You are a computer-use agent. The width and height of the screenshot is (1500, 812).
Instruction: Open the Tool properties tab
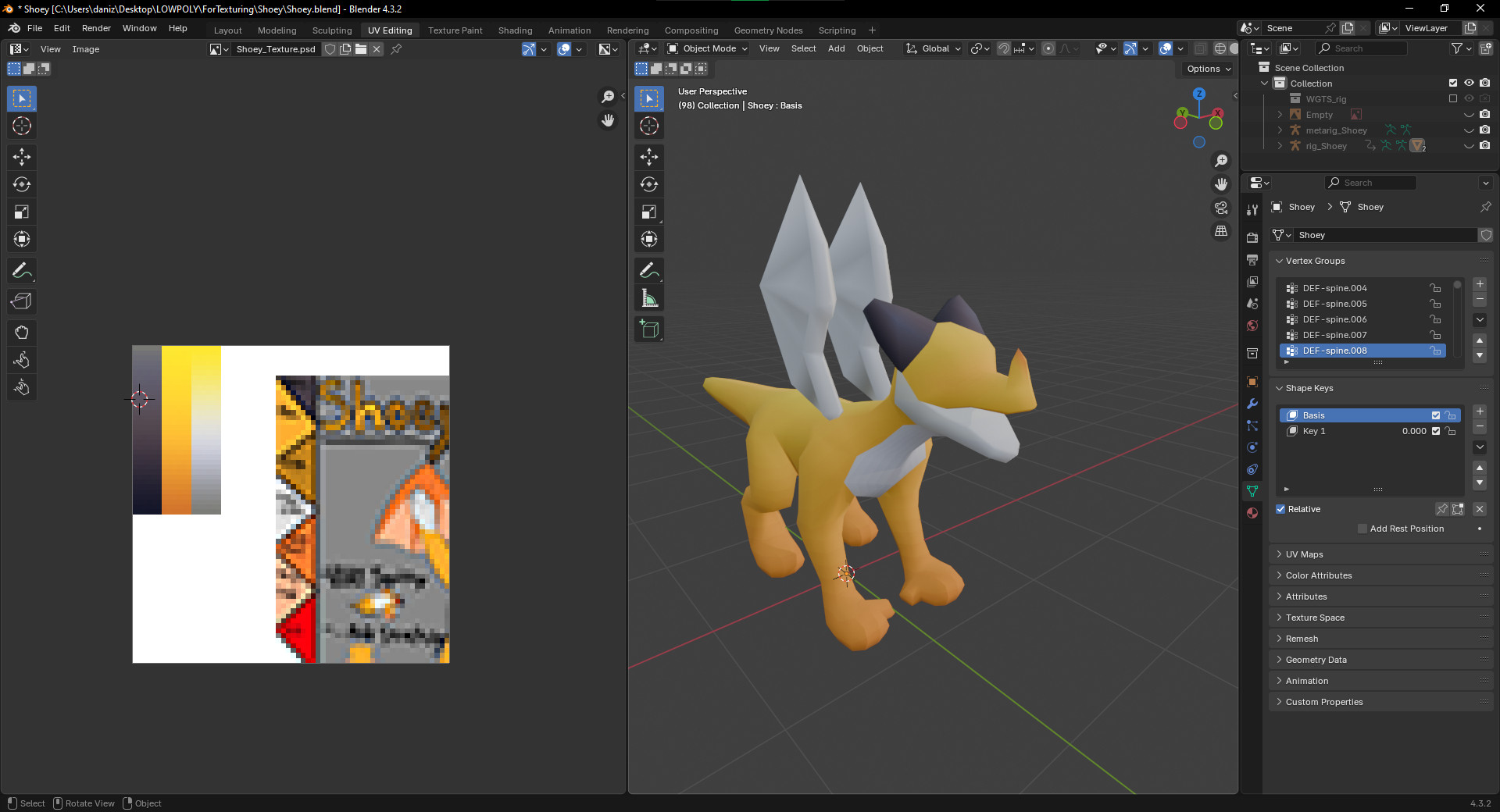(x=1252, y=210)
